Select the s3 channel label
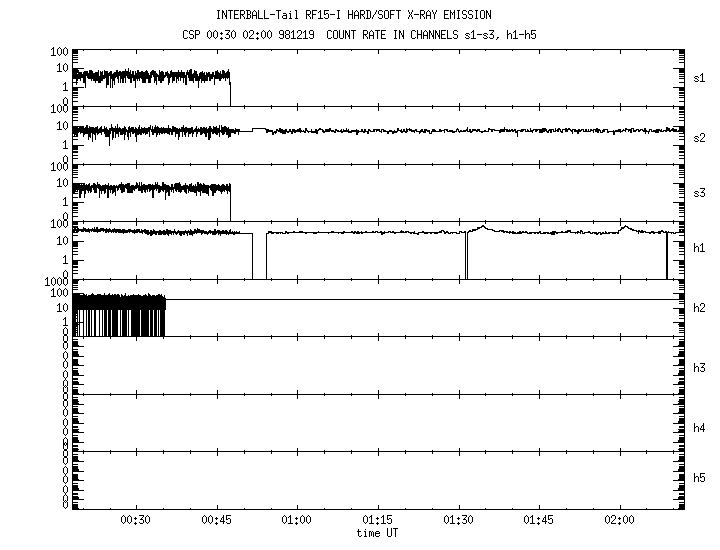 point(700,192)
